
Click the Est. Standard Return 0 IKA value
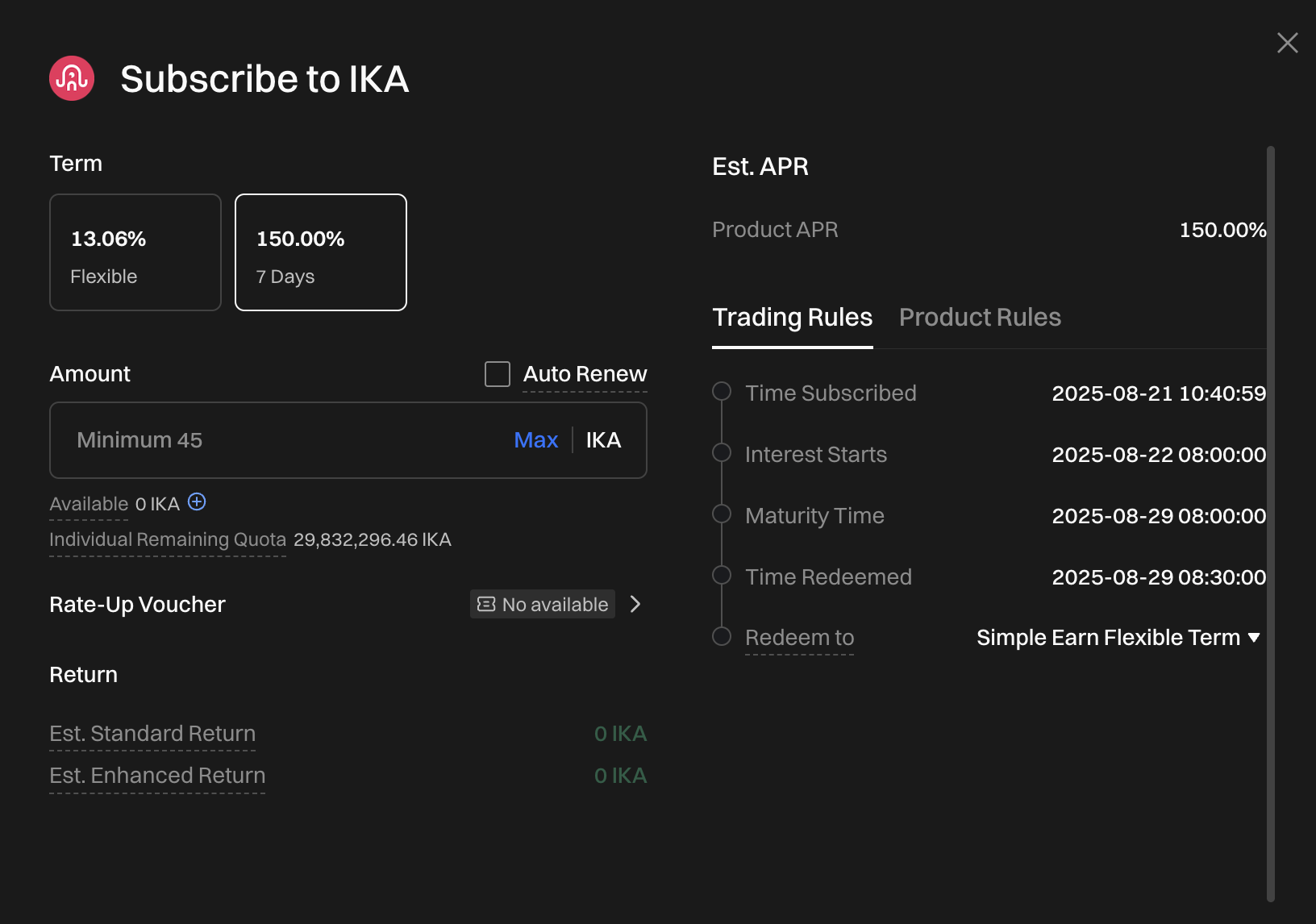point(620,734)
